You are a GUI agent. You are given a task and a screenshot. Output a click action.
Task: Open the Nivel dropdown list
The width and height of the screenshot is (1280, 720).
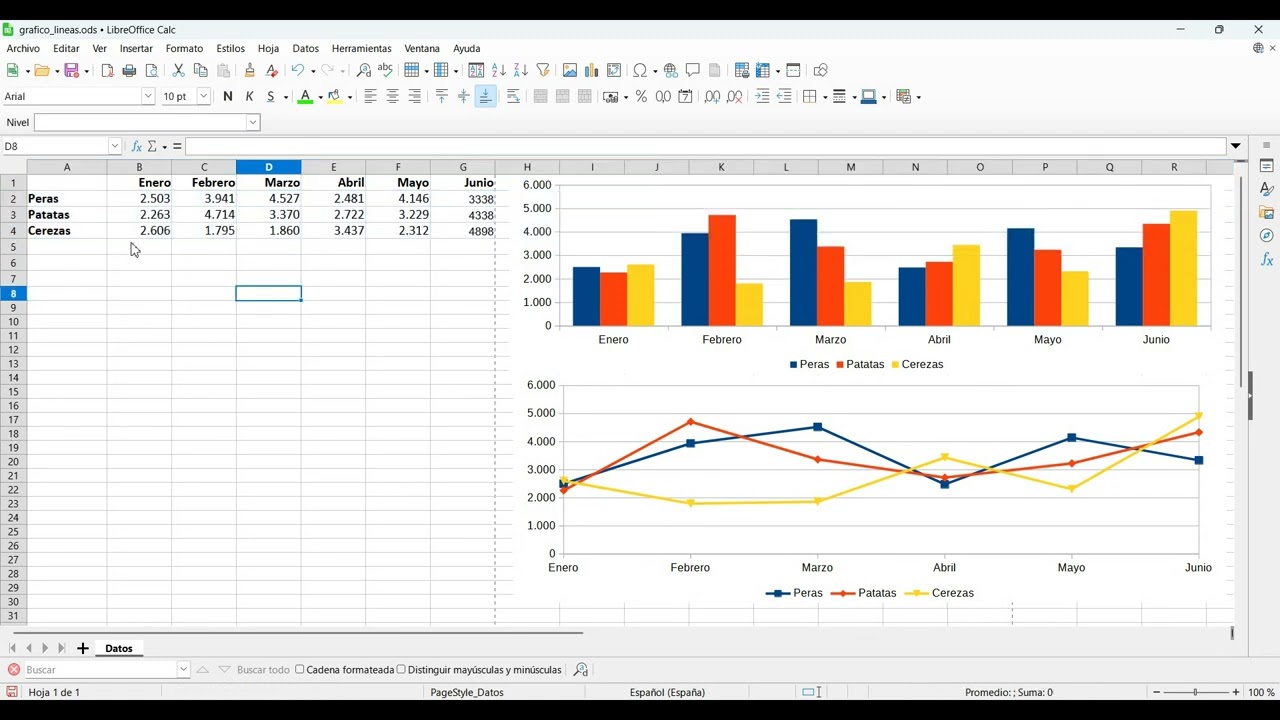(x=253, y=122)
